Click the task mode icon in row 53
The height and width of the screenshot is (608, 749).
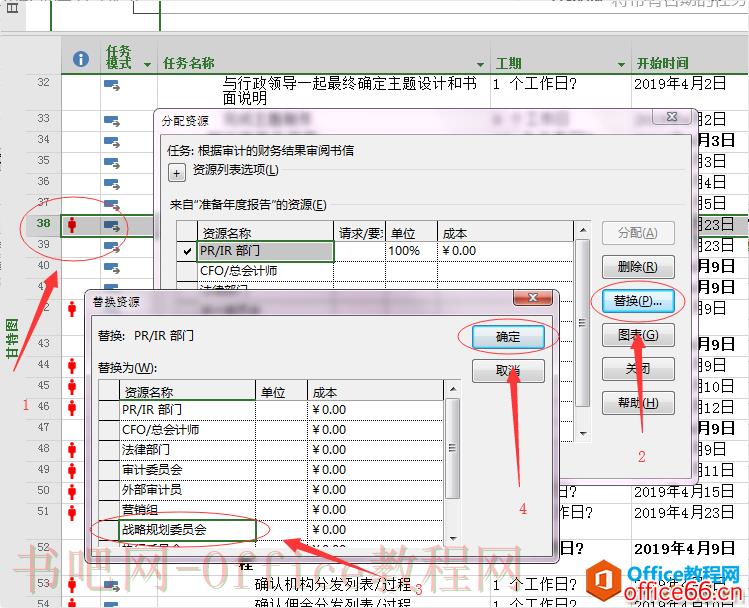pyautogui.click(x=112, y=585)
